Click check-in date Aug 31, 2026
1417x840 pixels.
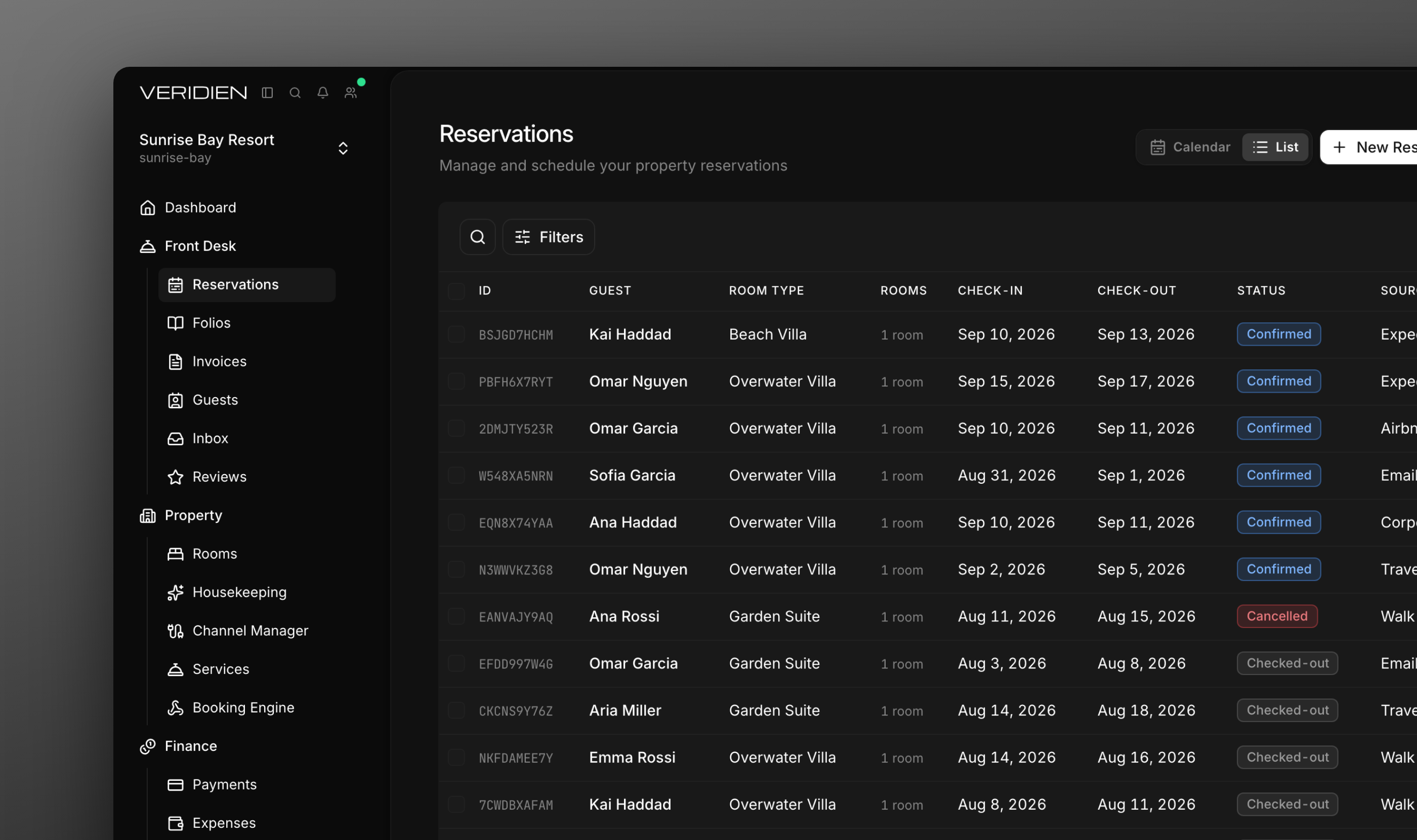[x=1006, y=476]
